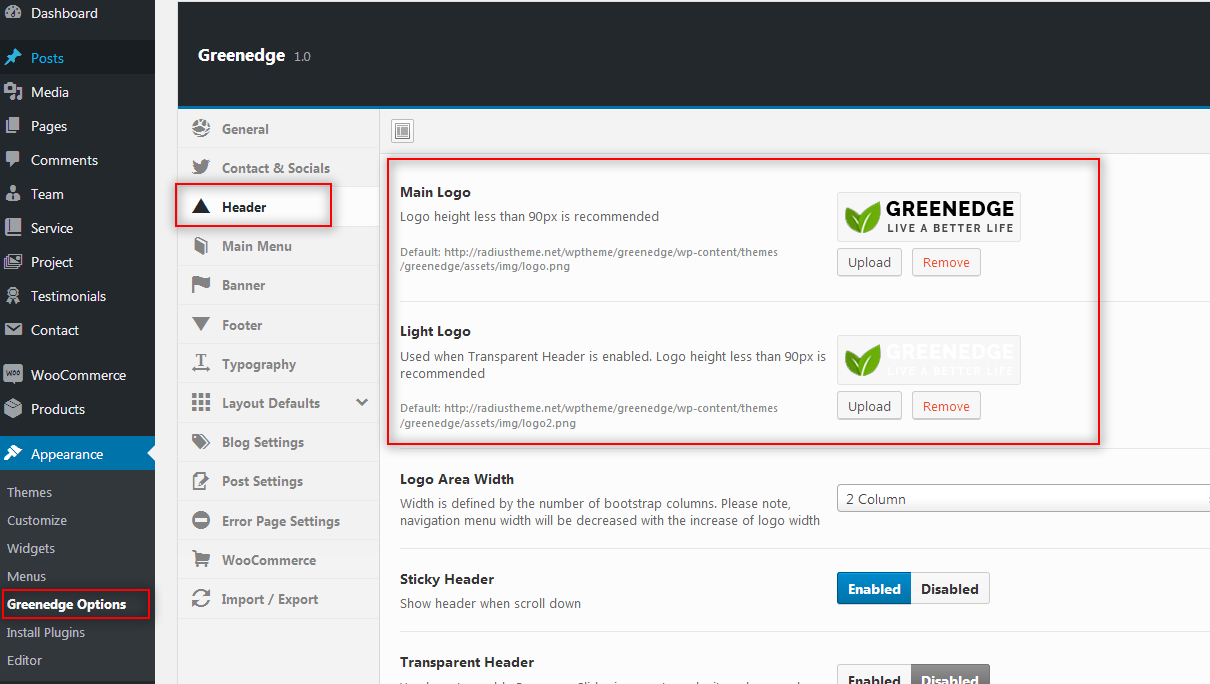The width and height of the screenshot is (1210, 684).
Task: Click the Post Settings edit icon
Action: coord(201,481)
